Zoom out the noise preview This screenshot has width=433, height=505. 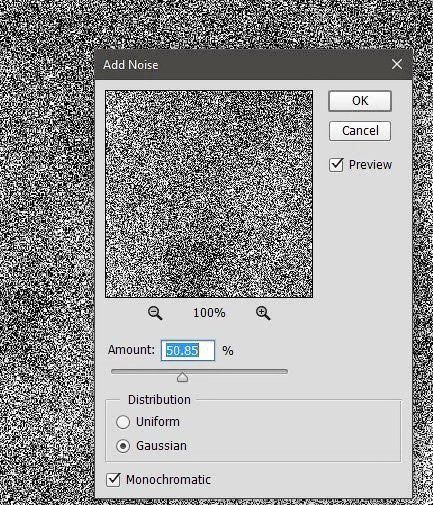click(x=155, y=313)
